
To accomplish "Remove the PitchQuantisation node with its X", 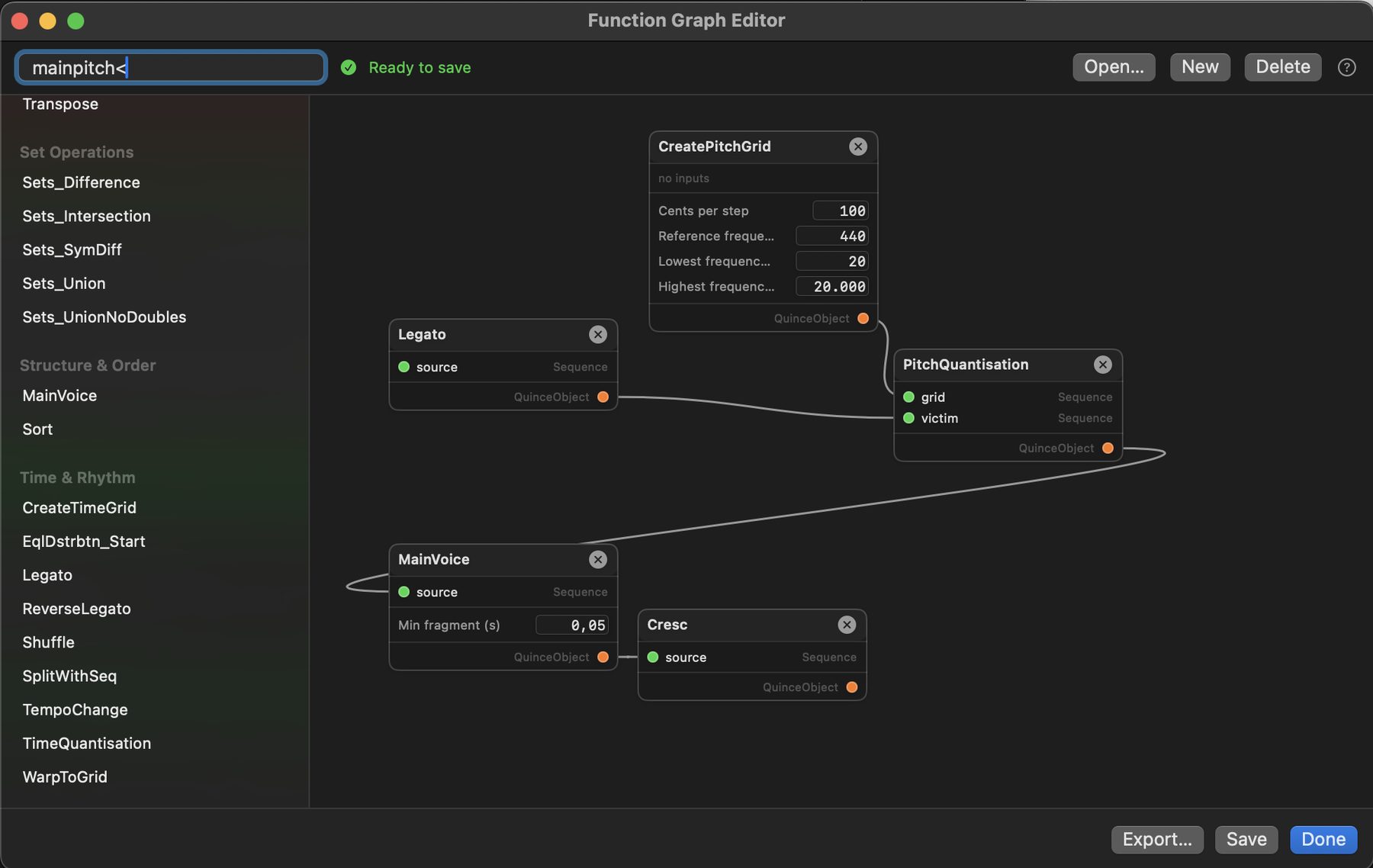I will coord(1103,365).
